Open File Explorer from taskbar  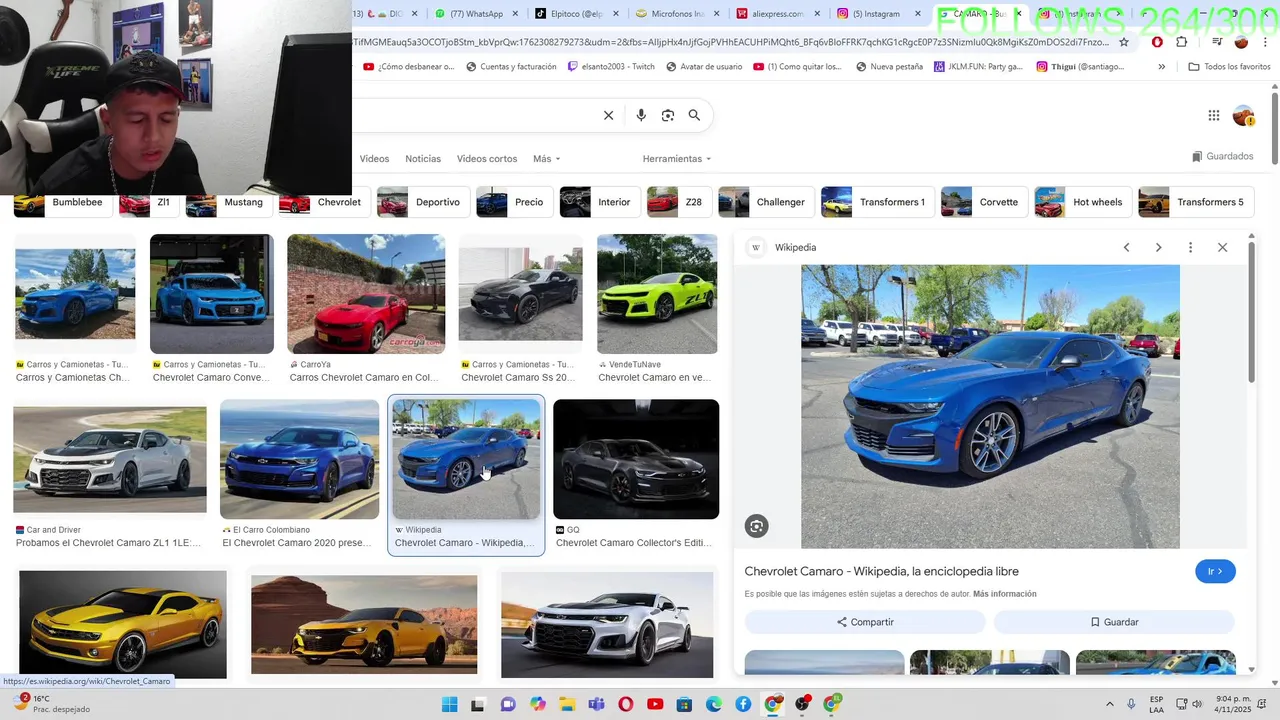point(567,704)
